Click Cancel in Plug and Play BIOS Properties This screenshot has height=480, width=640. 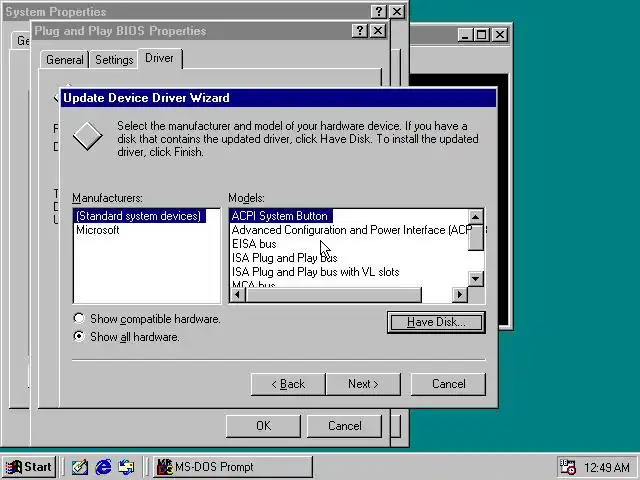[x=344, y=426]
